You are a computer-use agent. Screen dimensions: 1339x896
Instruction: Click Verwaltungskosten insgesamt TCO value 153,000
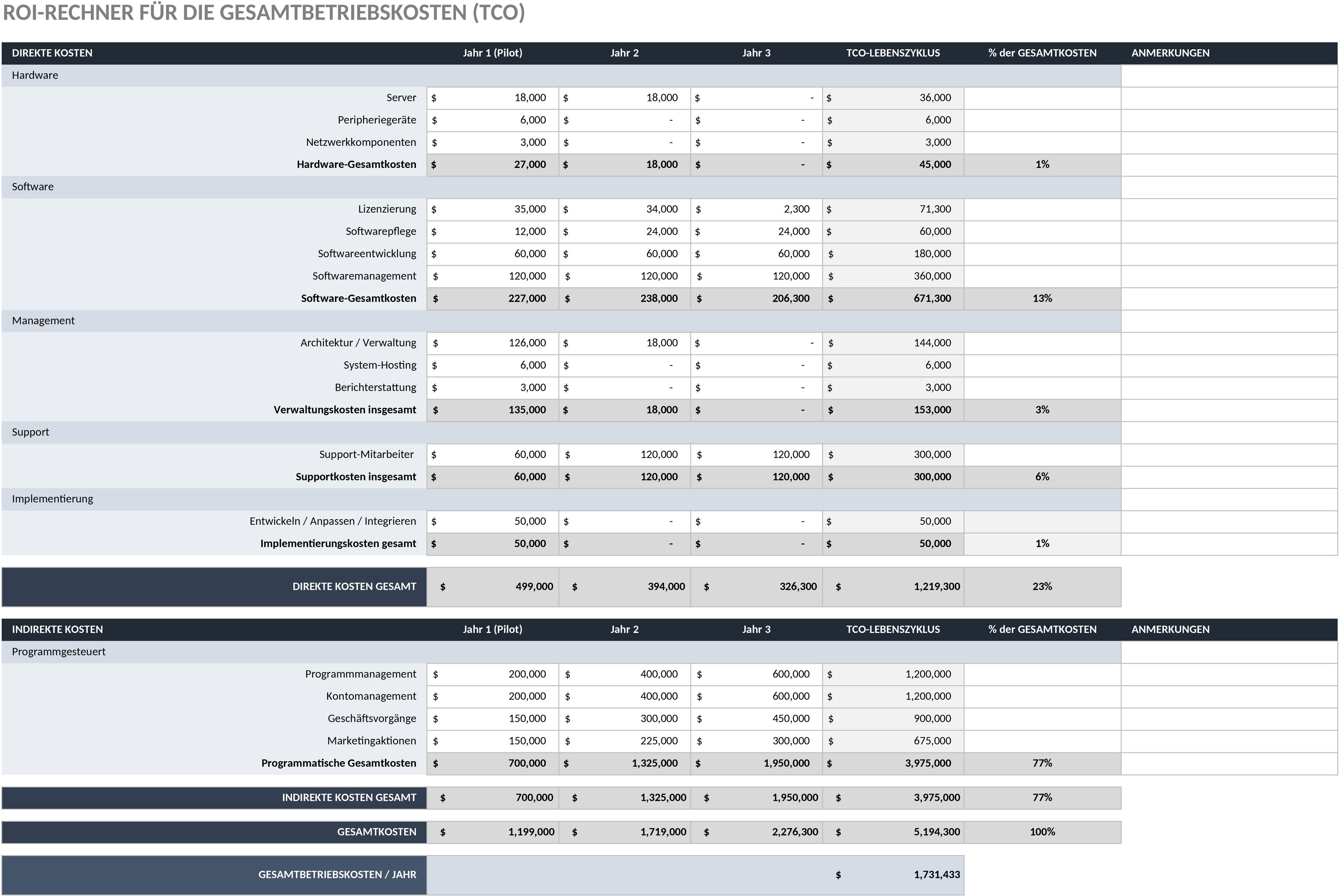point(893,410)
